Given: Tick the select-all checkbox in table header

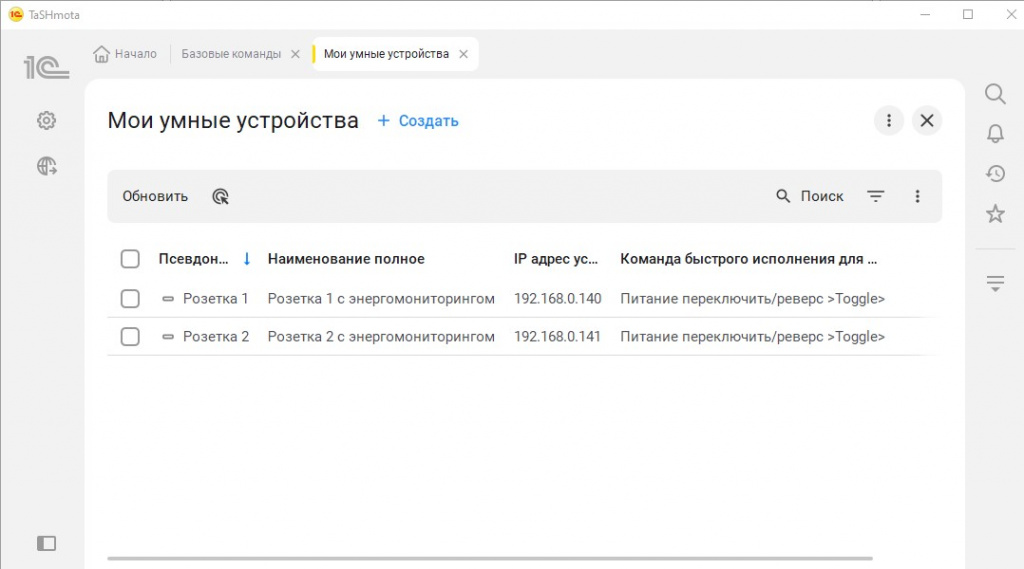Looking at the screenshot, I should click(130, 259).
